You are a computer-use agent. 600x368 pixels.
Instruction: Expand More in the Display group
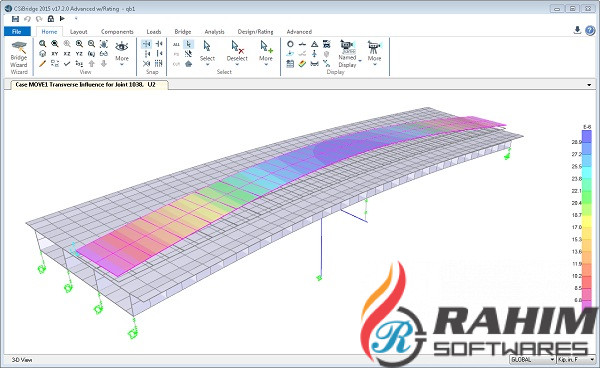tap(374, 53)
